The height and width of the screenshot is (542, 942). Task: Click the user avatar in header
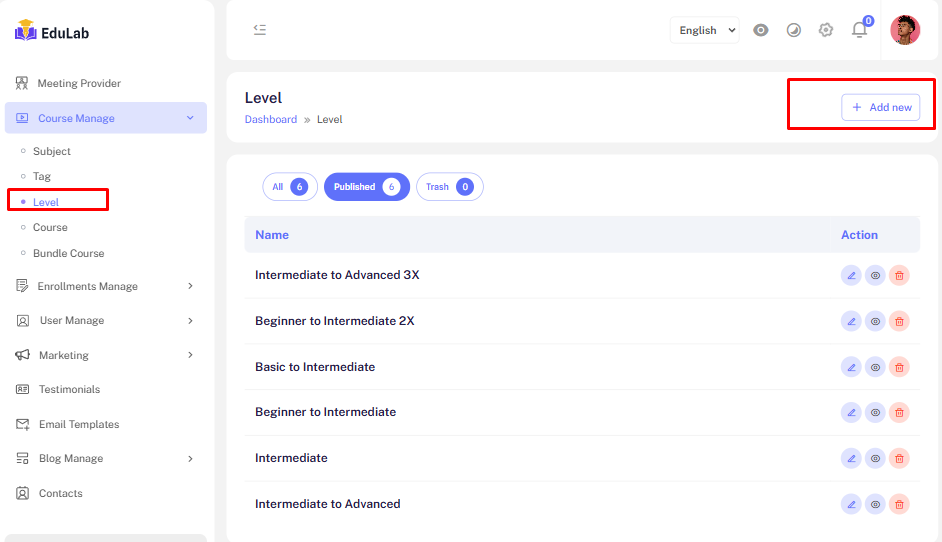905,30
